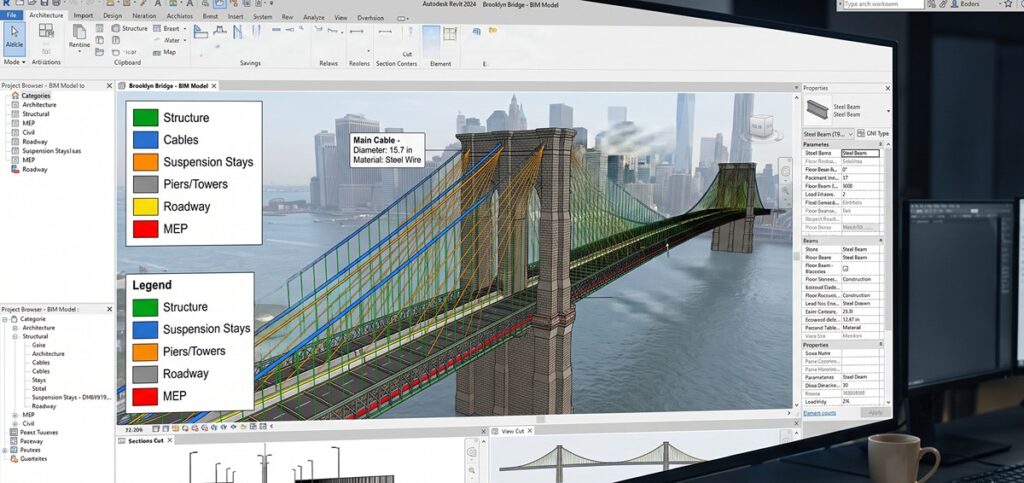The width and height of the screenshot is (1024, 483).
Task: Click the icon beside Structural in top browser
Action: point(15,114)
